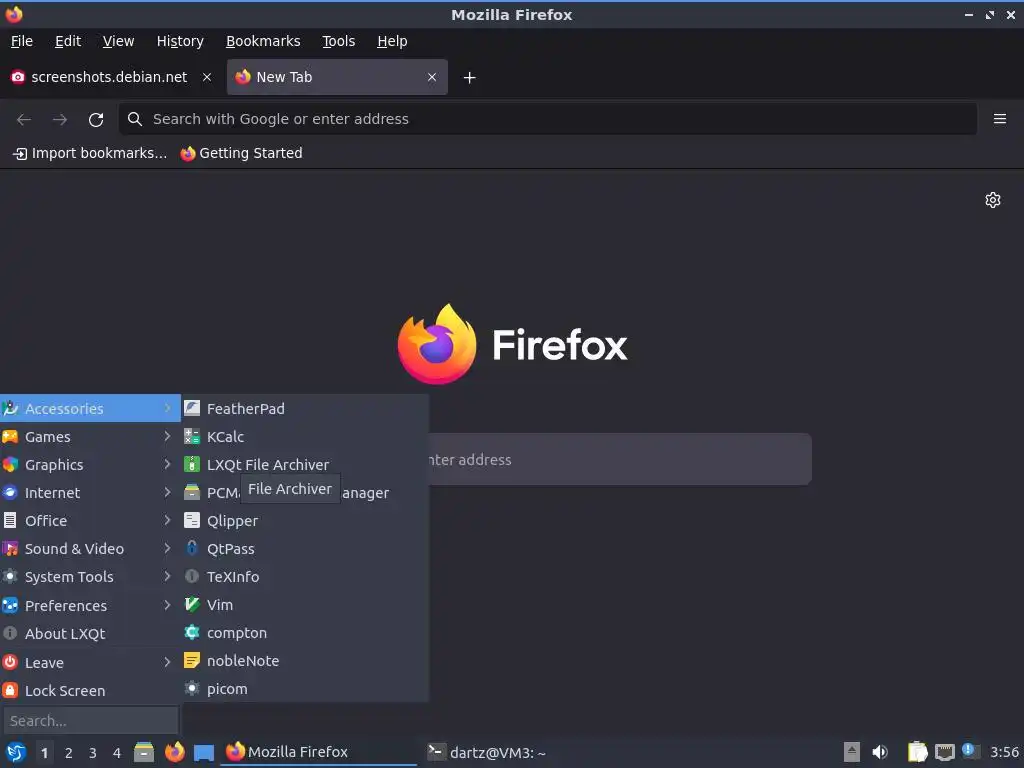Go forward with the forward arrow
This screenshot has width=1024, height=768.
click(60, 120)
